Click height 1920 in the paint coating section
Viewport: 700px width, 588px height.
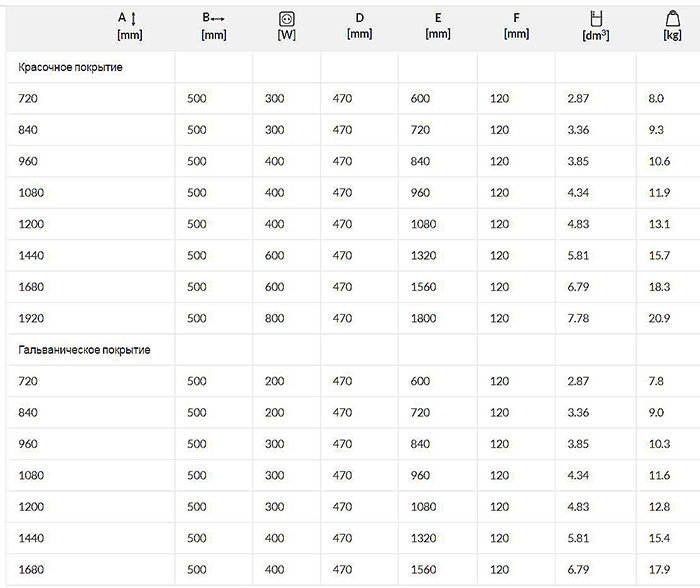(x=31, y=318)
